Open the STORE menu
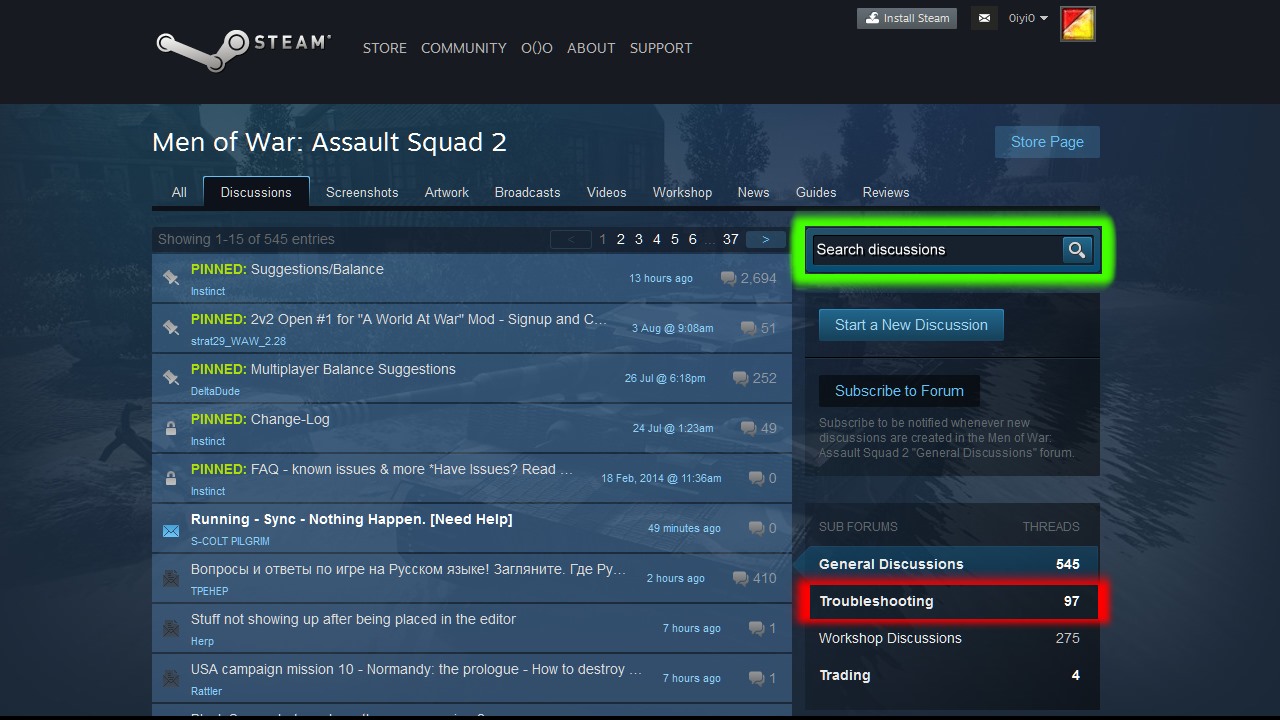The height and width of the screenshot is (720, 1280). (385, 48)
